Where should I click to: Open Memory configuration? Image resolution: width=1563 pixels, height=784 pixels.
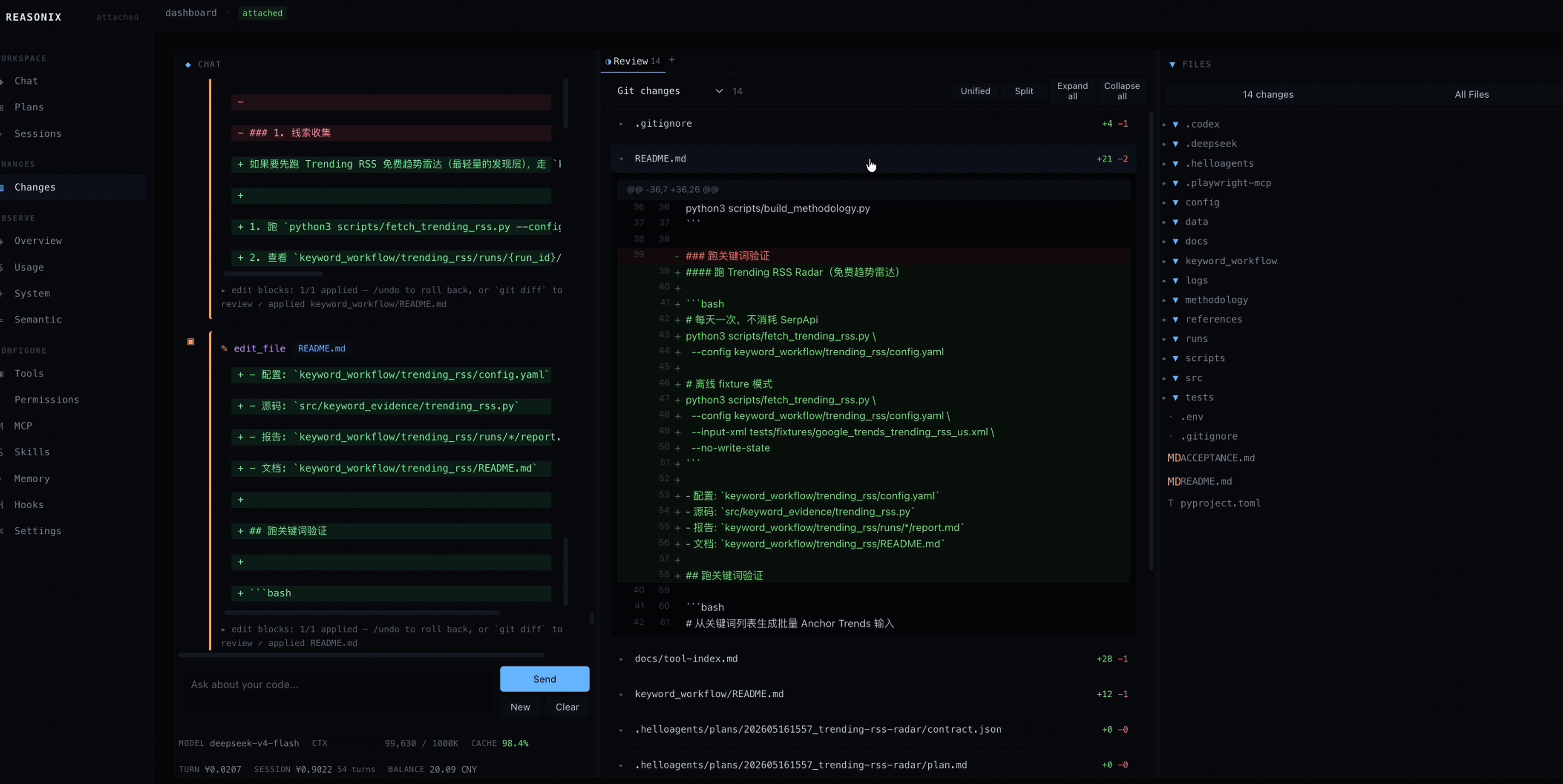pos(32,479)
